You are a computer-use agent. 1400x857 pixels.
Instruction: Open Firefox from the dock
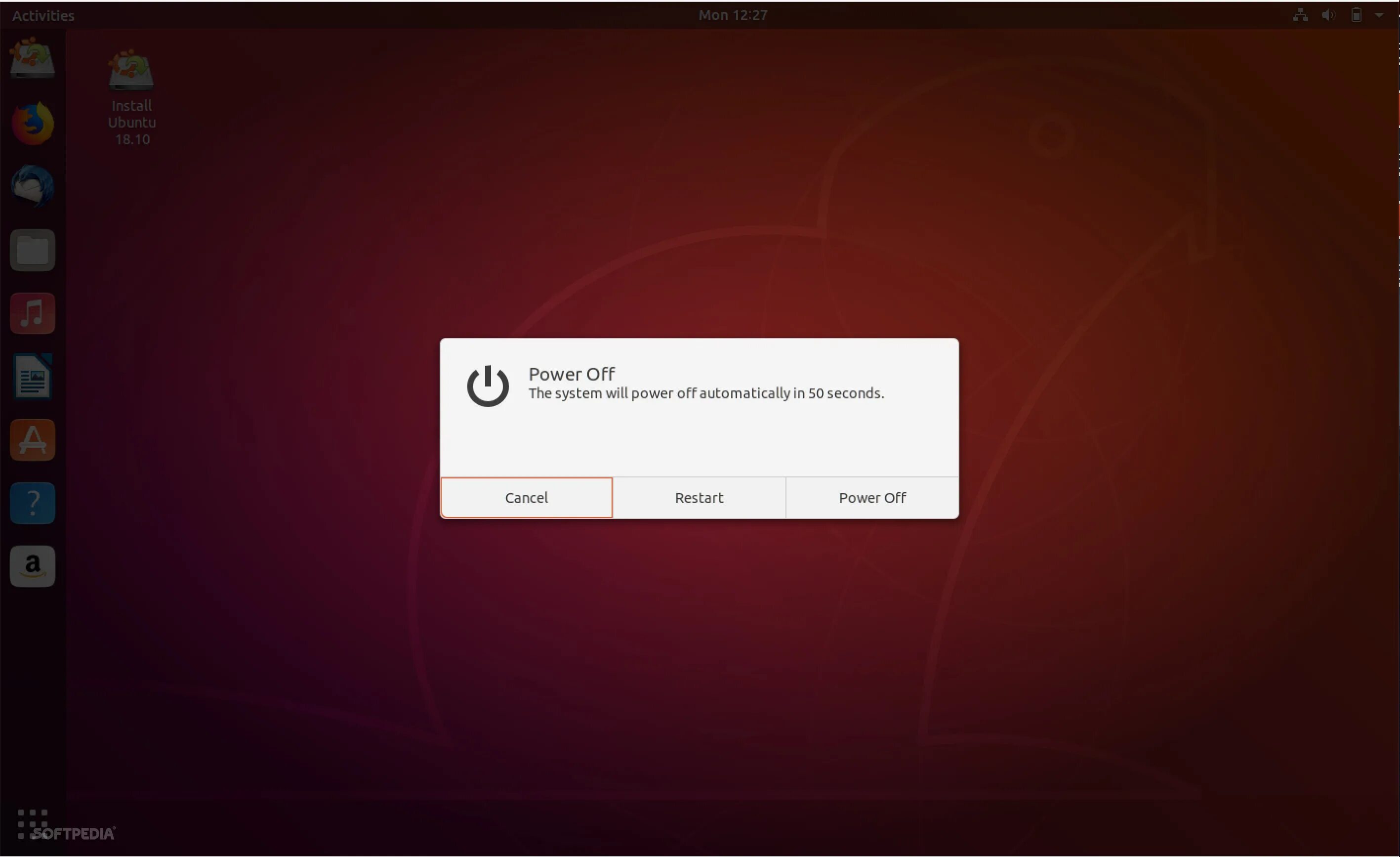[x=33, y=124]
